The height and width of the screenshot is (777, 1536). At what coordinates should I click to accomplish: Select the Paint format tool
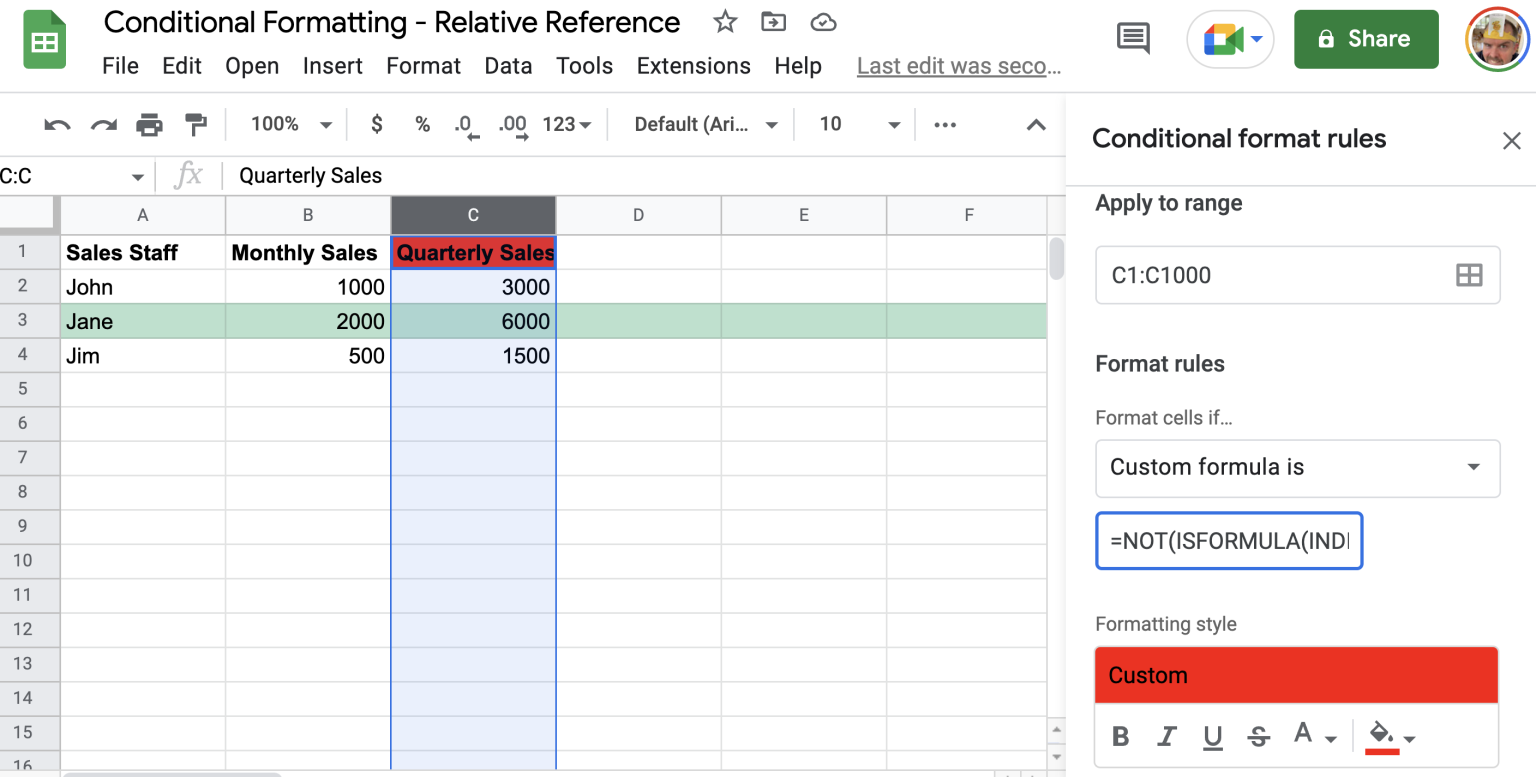[x=196, y=124]
